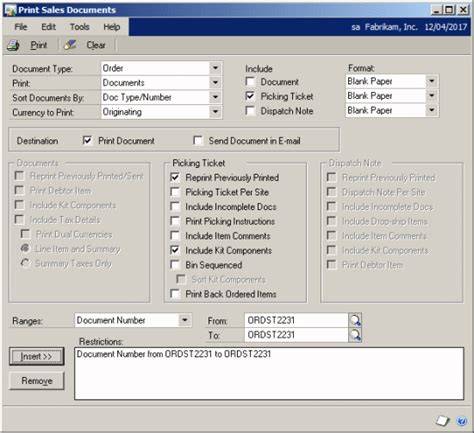Expand the Currency to Print dropdown
This screenshot has height=433, width=474.
(x=215, y=112)
